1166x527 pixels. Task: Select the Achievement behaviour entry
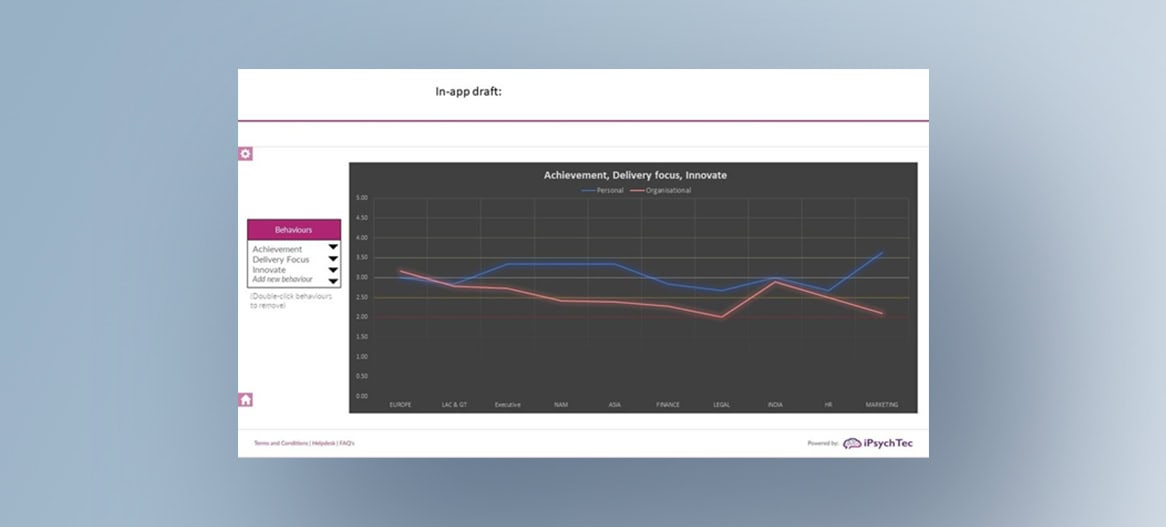277,249
